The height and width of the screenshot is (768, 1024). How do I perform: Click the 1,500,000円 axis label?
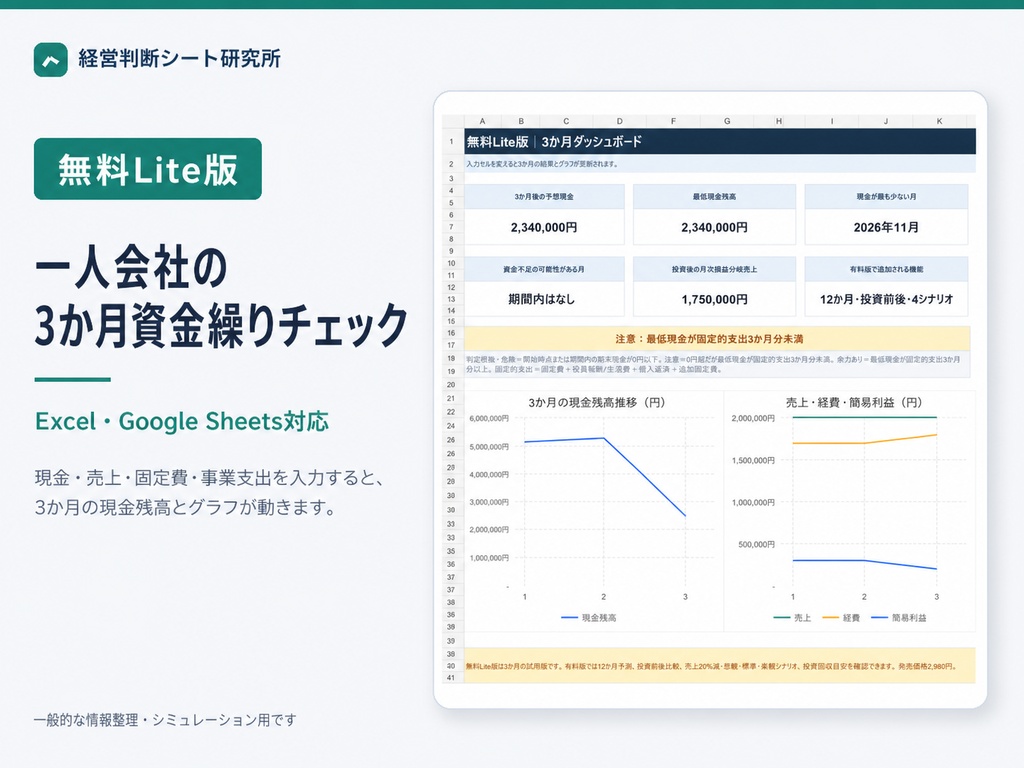753,460
